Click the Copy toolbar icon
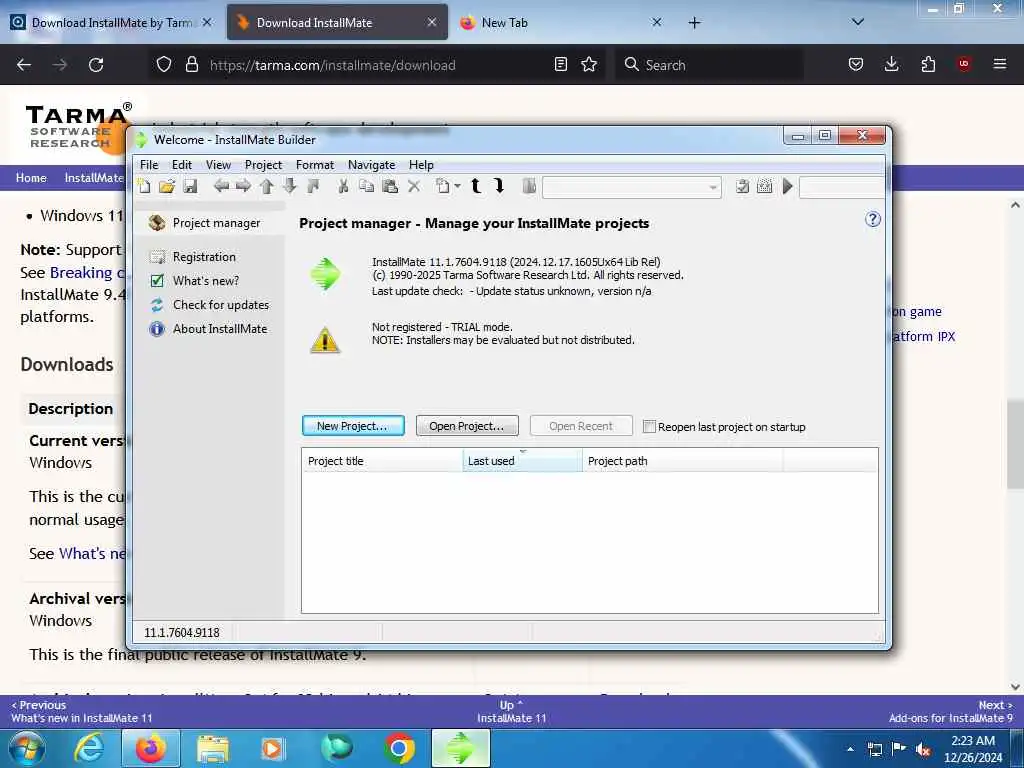Screen dimensions: 1024x768 click(x=366, y=187)
